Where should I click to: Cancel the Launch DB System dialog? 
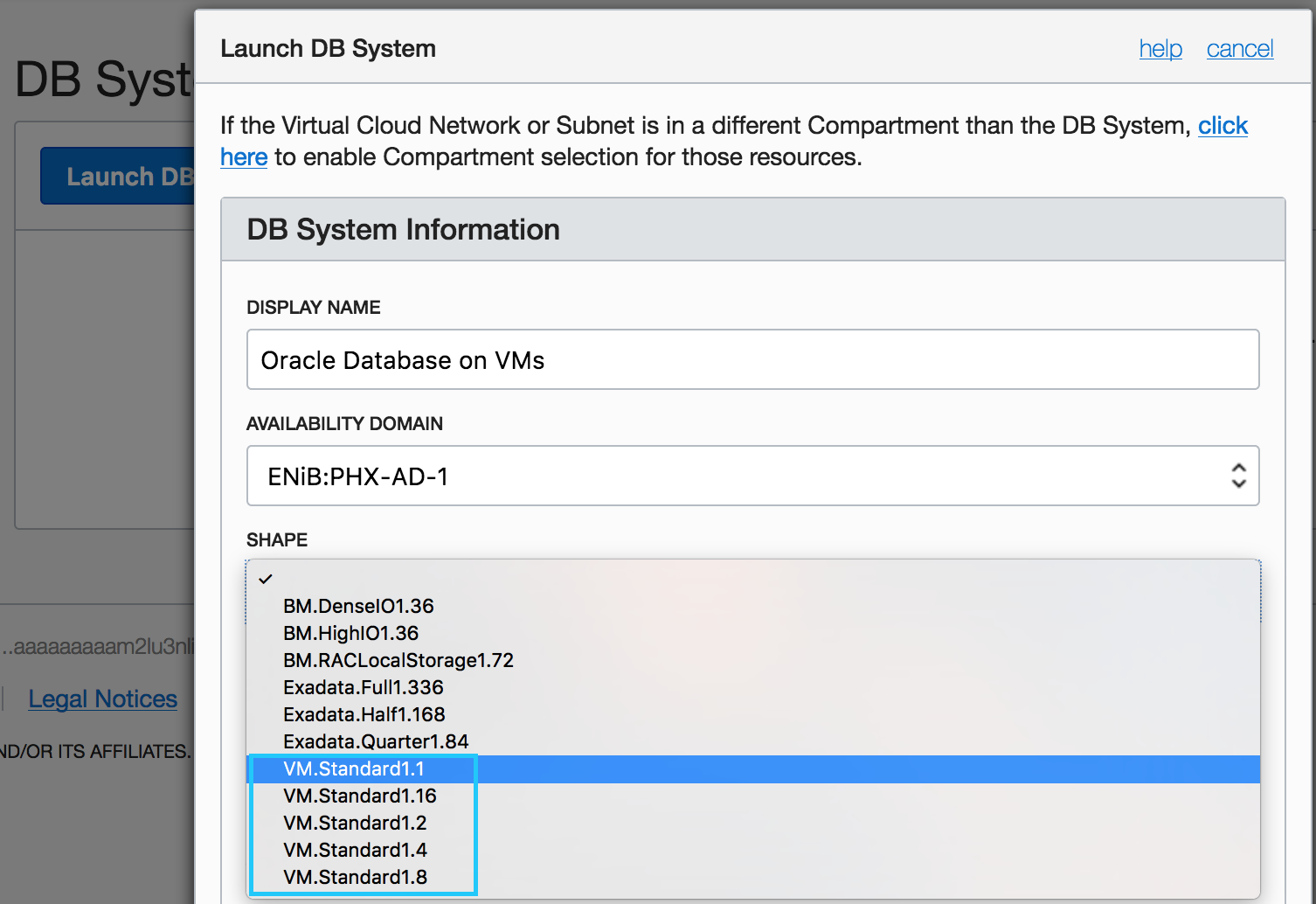[1239, 49]
